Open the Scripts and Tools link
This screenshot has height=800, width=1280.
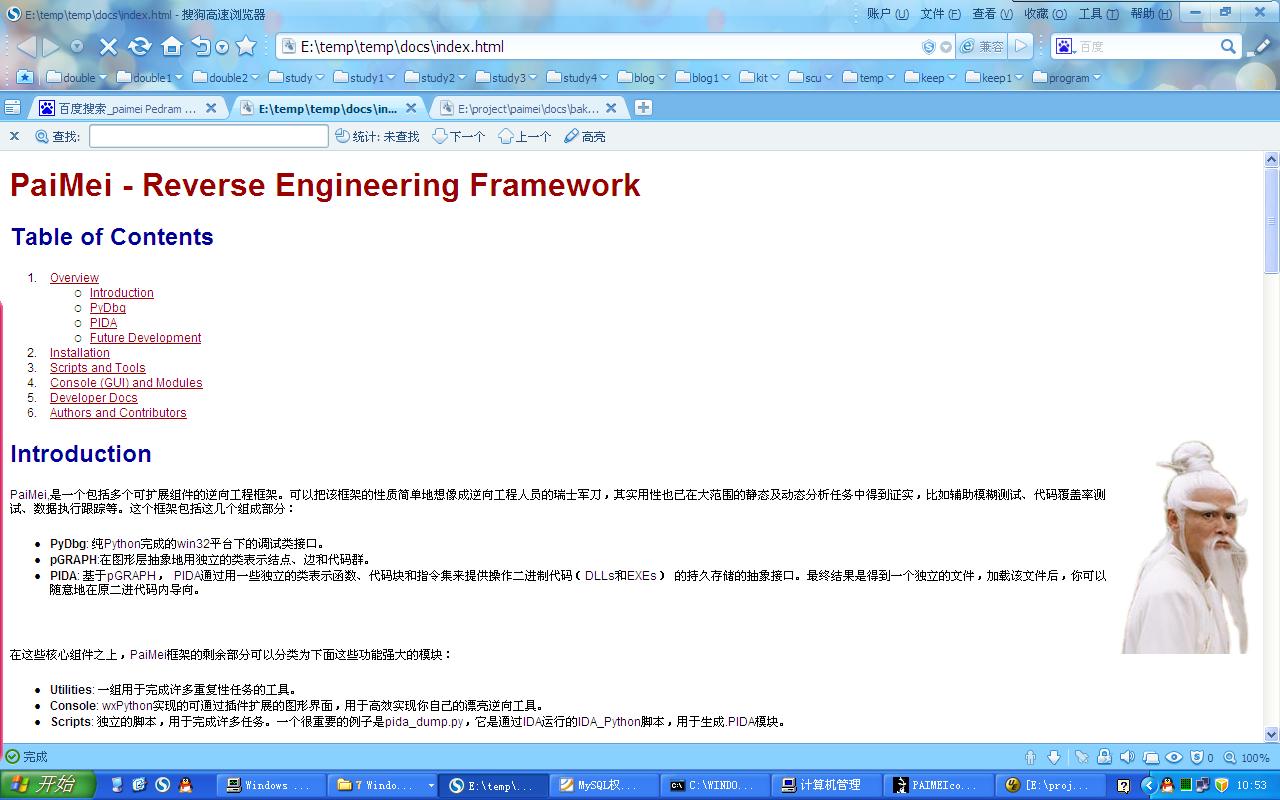pos(97,368)
